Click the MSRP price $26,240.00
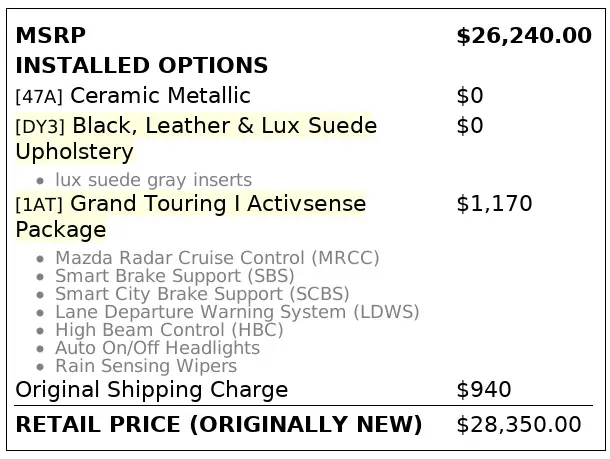 click(523, 36)
